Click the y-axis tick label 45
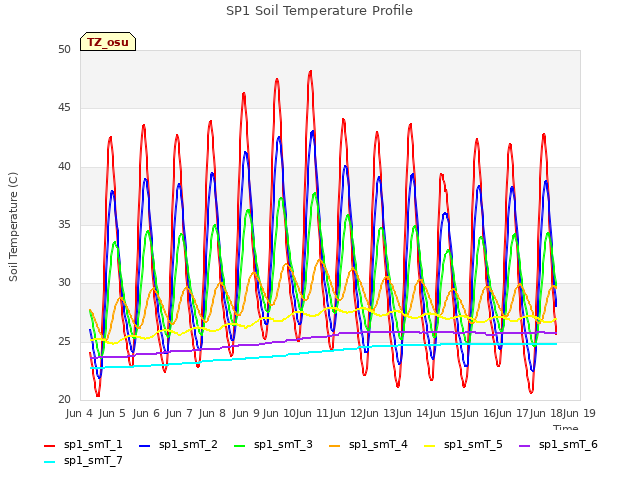 point(64,108)
